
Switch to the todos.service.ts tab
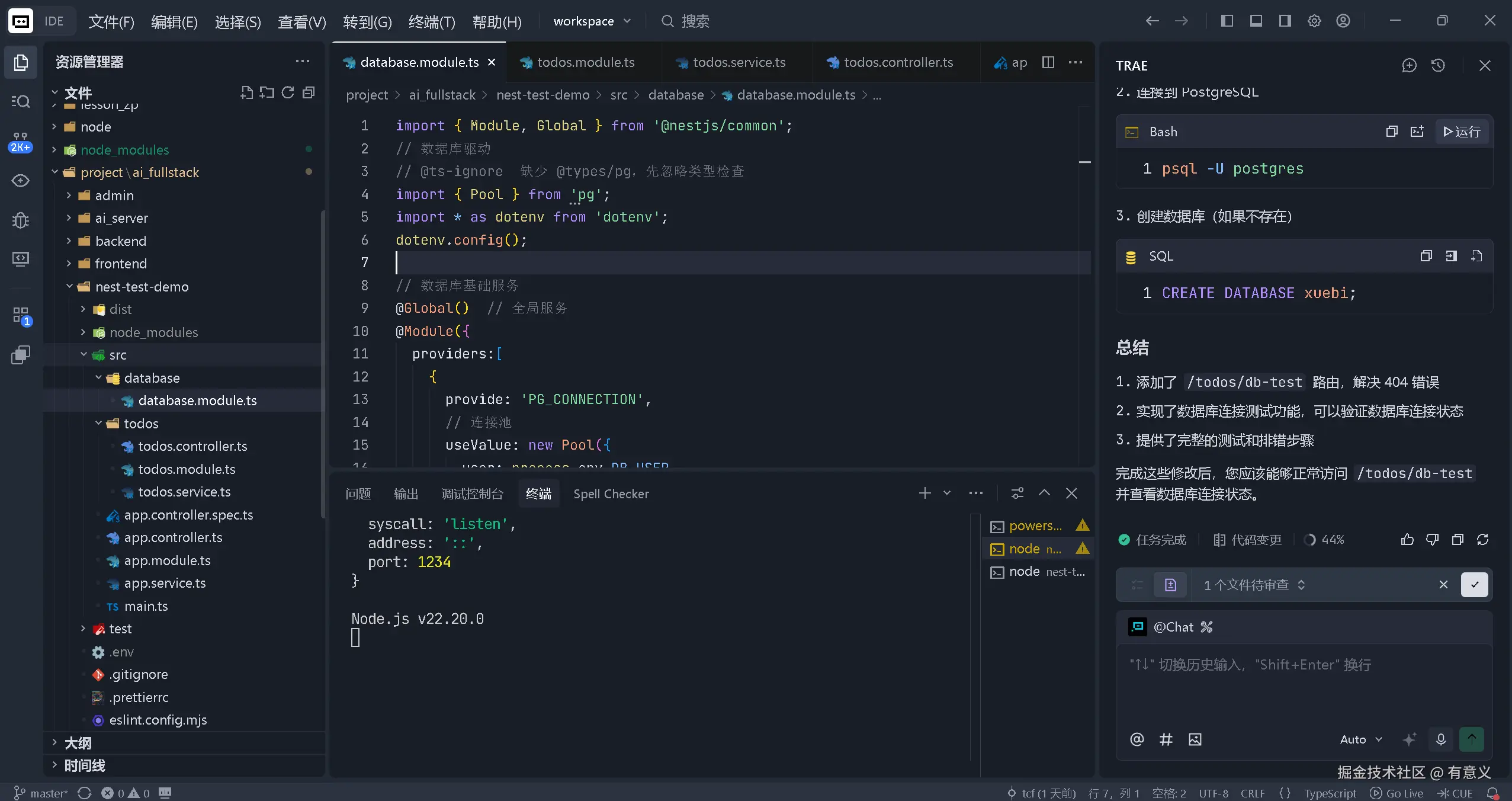tap(738, 62)
